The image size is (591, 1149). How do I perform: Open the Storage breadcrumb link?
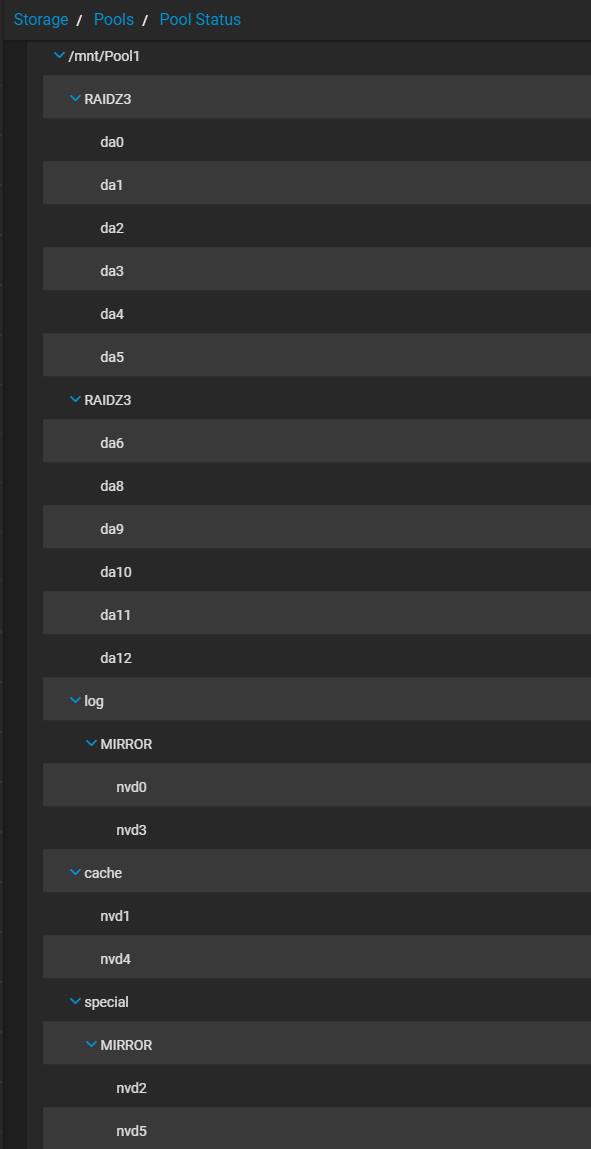tap(41, 20)
